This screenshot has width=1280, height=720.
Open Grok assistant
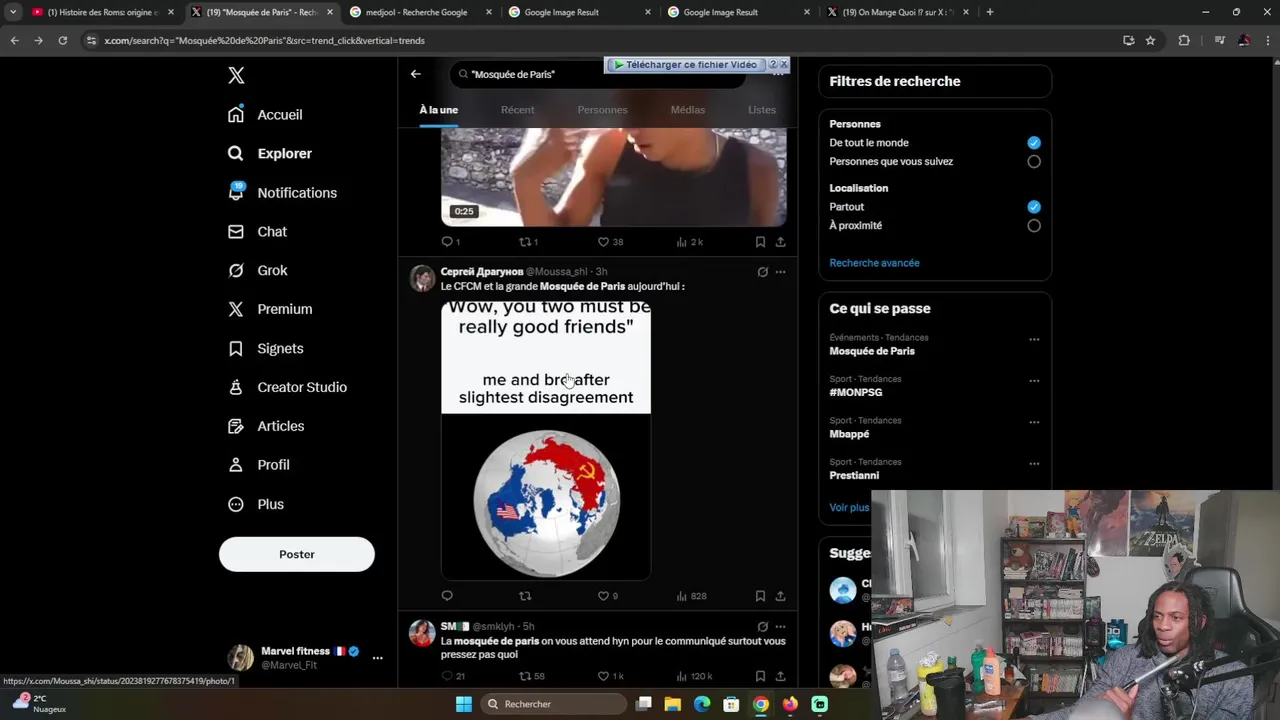257,271
